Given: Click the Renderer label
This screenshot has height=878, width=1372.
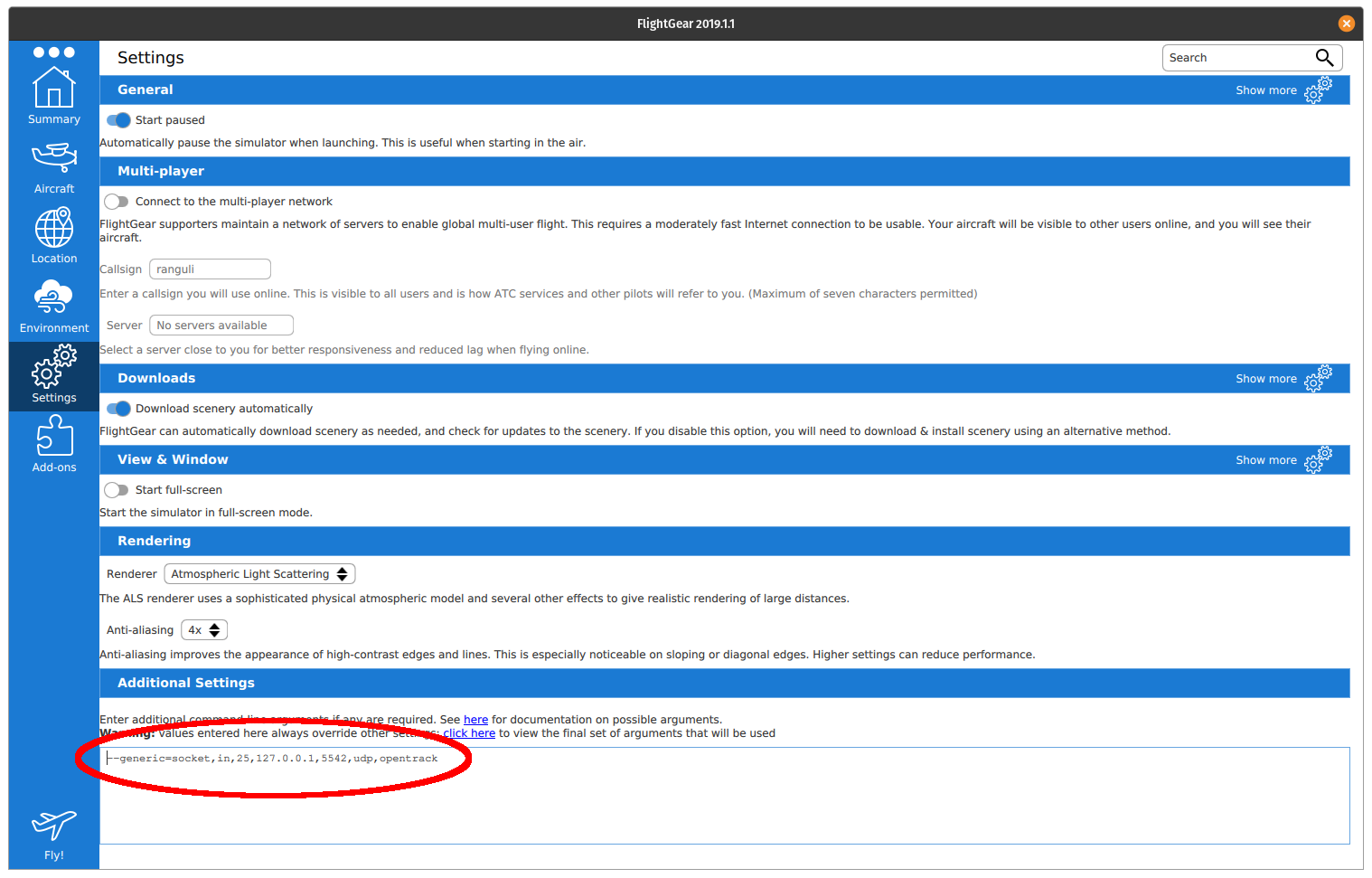Looking at the screenshot, I should [132, 574].
